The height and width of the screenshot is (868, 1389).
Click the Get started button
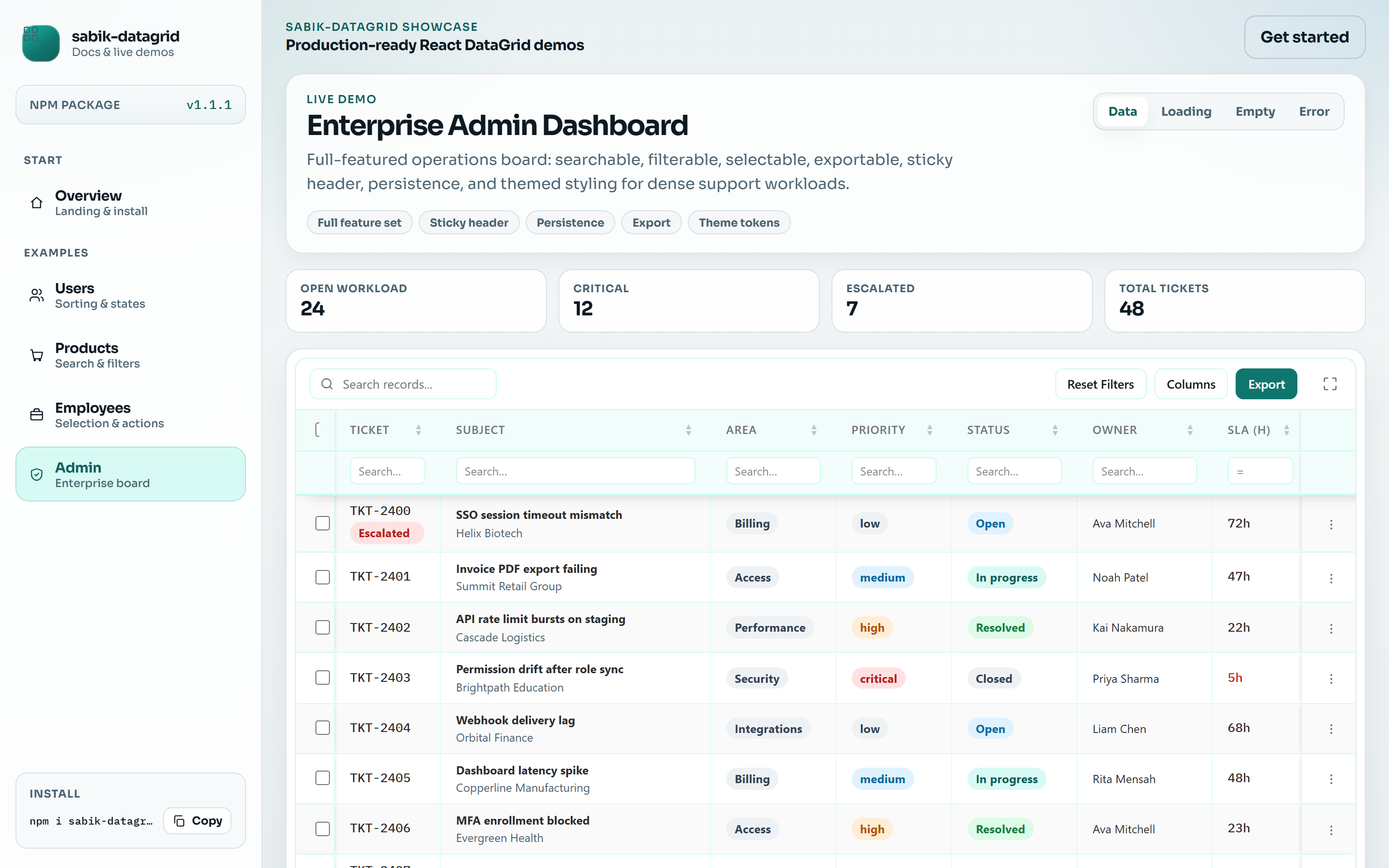pos(1304,37)
